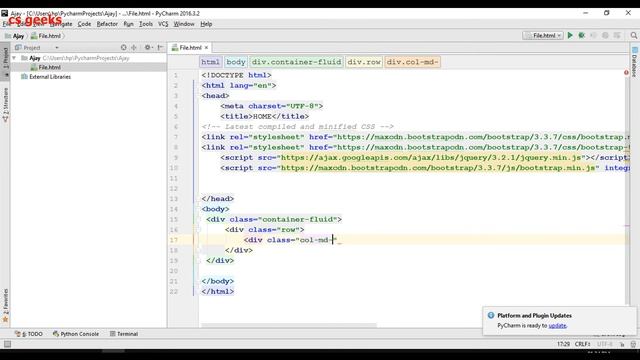
Task: Open the Python Console tool window
Action: coord(76,334)
